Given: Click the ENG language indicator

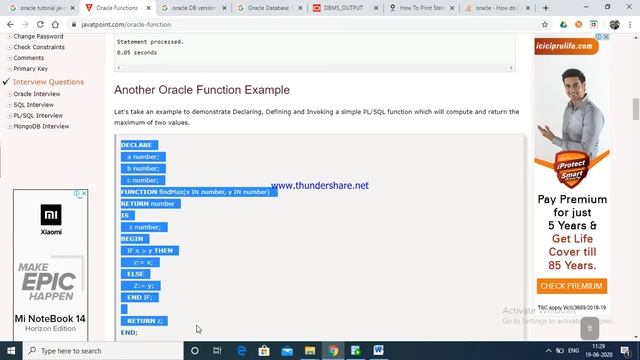Looking at the screenshot, I should coord(573,351).
